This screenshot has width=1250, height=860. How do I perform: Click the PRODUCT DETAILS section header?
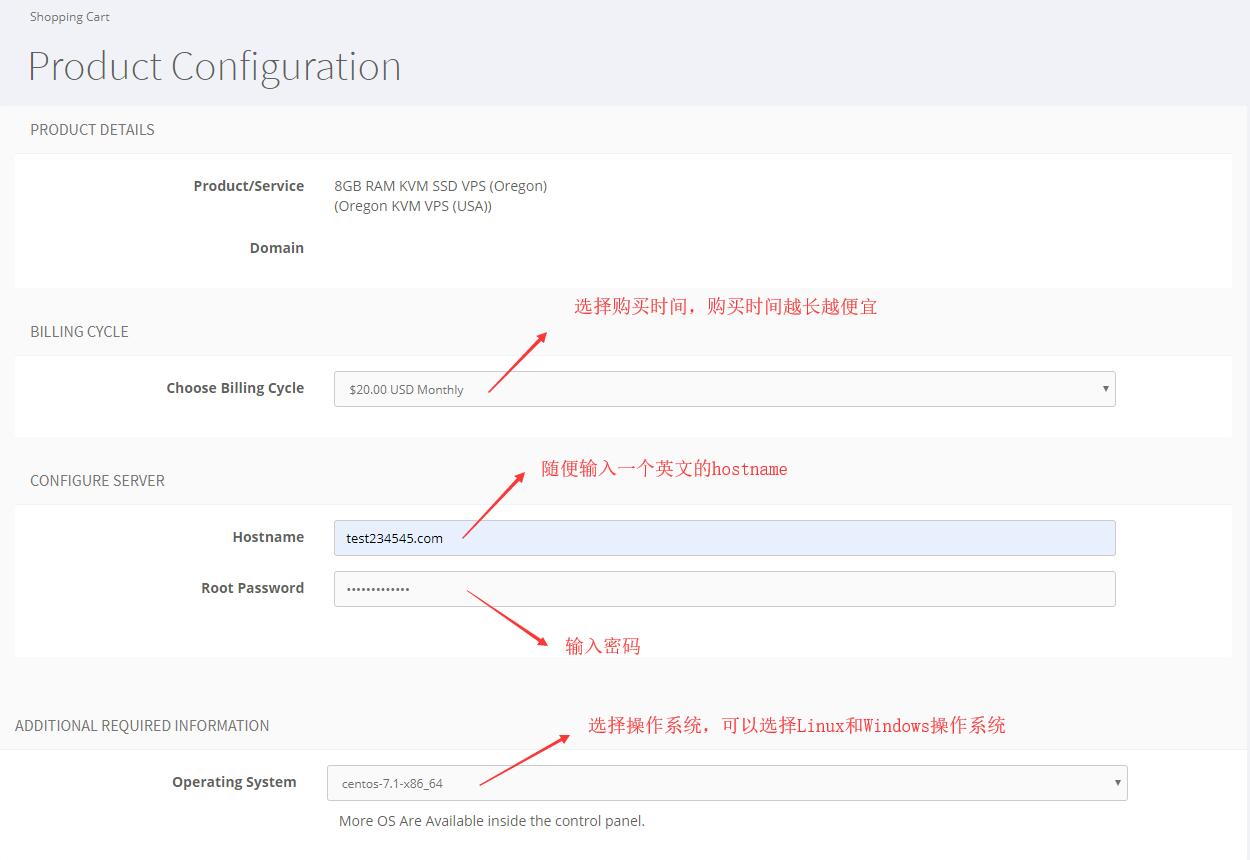[92, 130]
